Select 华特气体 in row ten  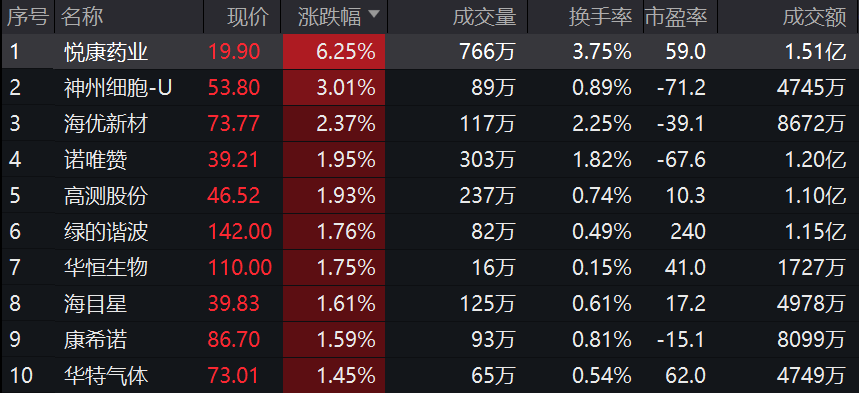click(105, 376)
